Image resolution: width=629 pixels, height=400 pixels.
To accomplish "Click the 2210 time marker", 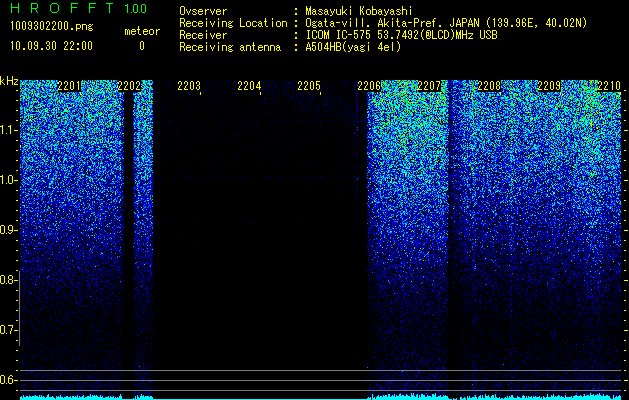I will click(x=609, y=86).
